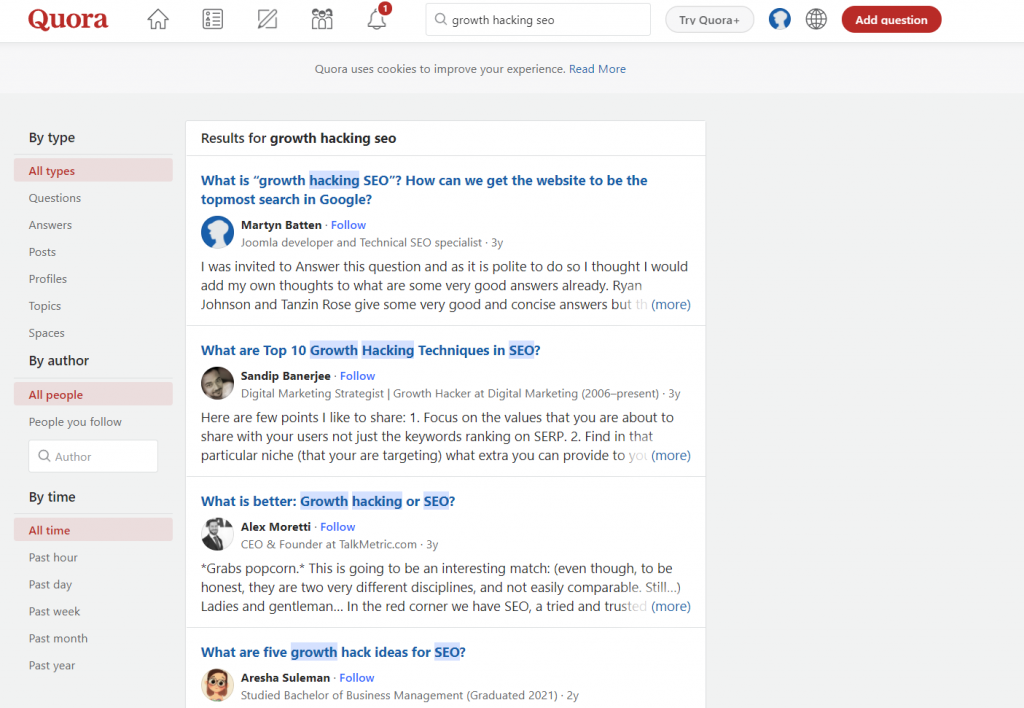Click 'Results for growth hacking seo' header
Image resolution: width=1024 pixels, height=708 pixels.
click(x=298, y=138)
